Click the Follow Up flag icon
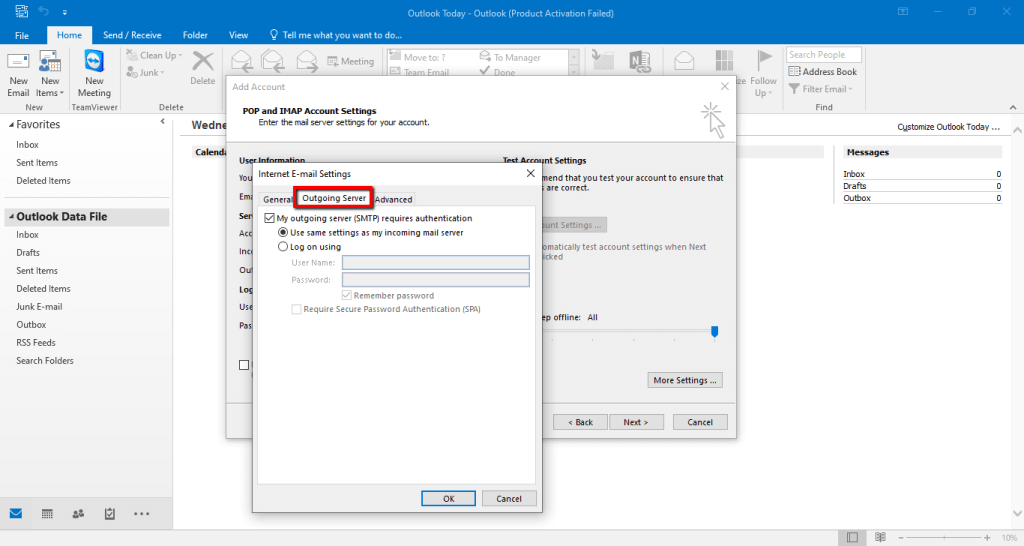The width and height of the screenshot is (1024, 546). tap(763, 61)
